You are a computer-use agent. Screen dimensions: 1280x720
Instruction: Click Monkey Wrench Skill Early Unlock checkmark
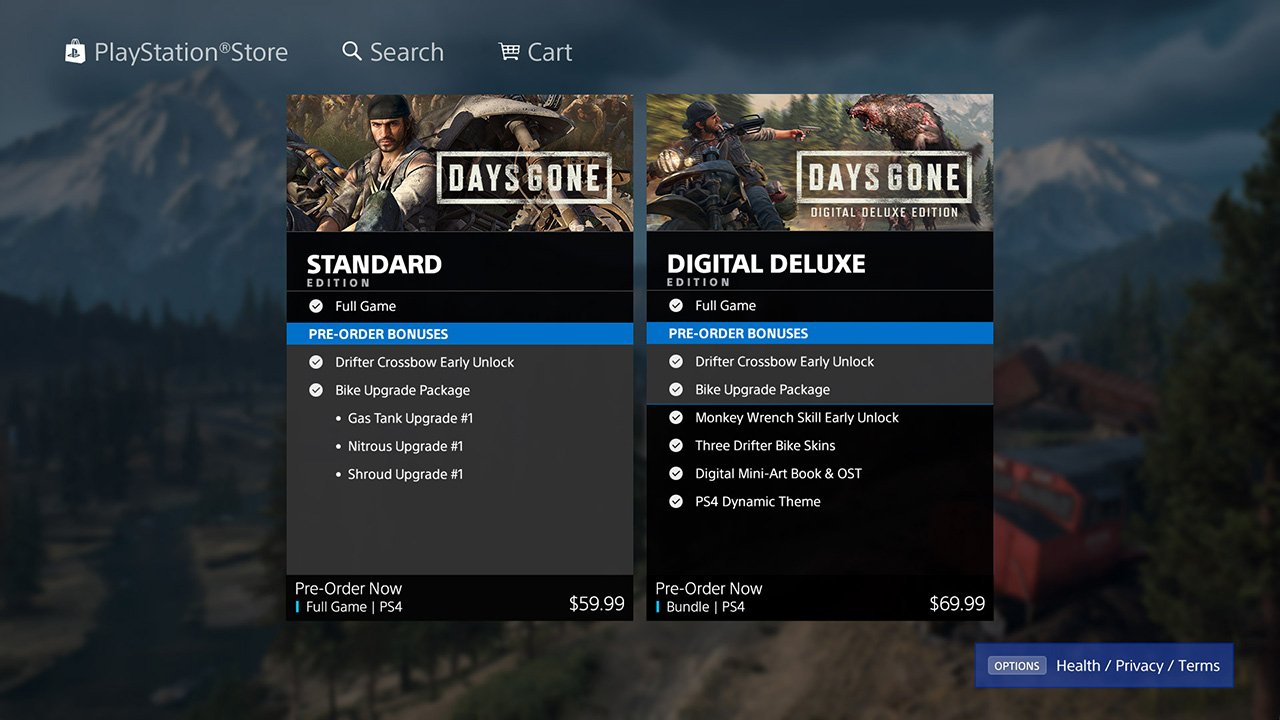[676, 417]
